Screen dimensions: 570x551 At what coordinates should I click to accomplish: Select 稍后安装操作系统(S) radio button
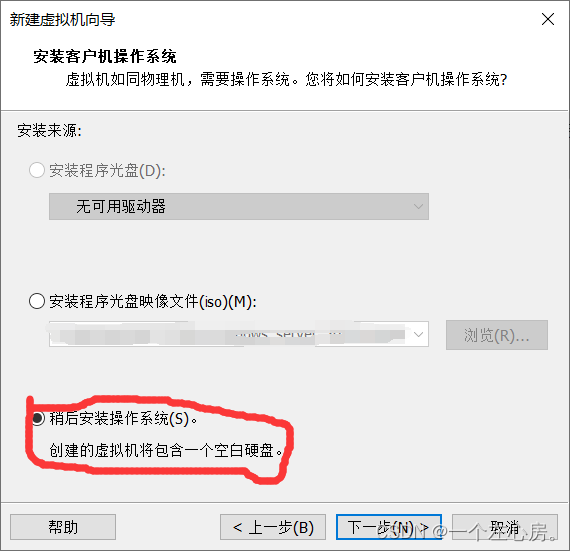point(37,418)
